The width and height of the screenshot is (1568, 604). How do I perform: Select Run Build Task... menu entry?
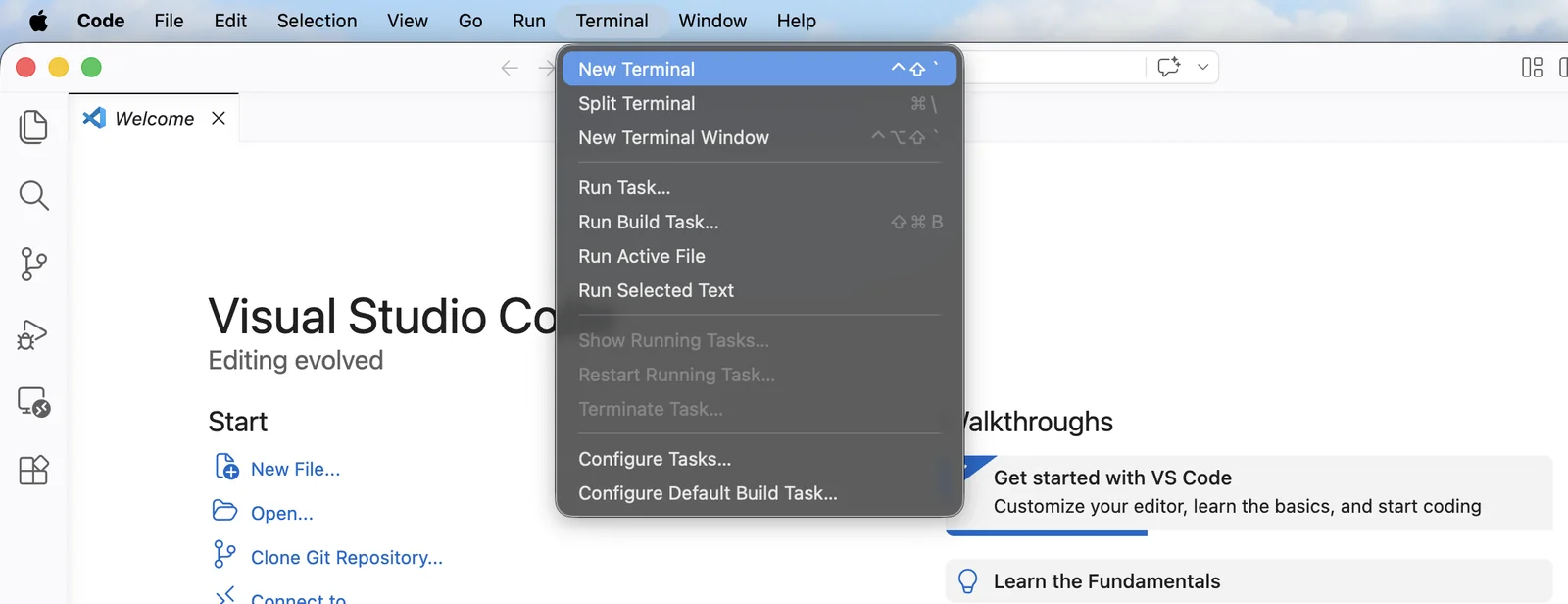[759, 222]
